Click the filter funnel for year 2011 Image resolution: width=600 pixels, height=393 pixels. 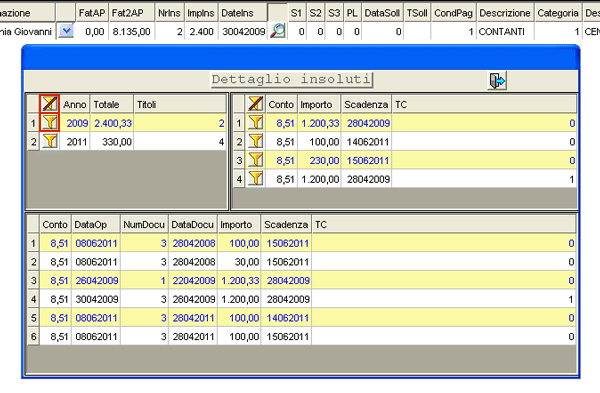click(50, 142)
